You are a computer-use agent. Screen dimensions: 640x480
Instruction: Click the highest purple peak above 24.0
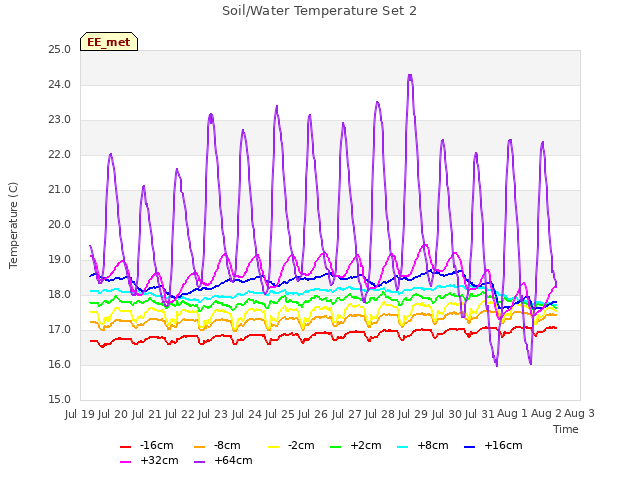[410, 75]
